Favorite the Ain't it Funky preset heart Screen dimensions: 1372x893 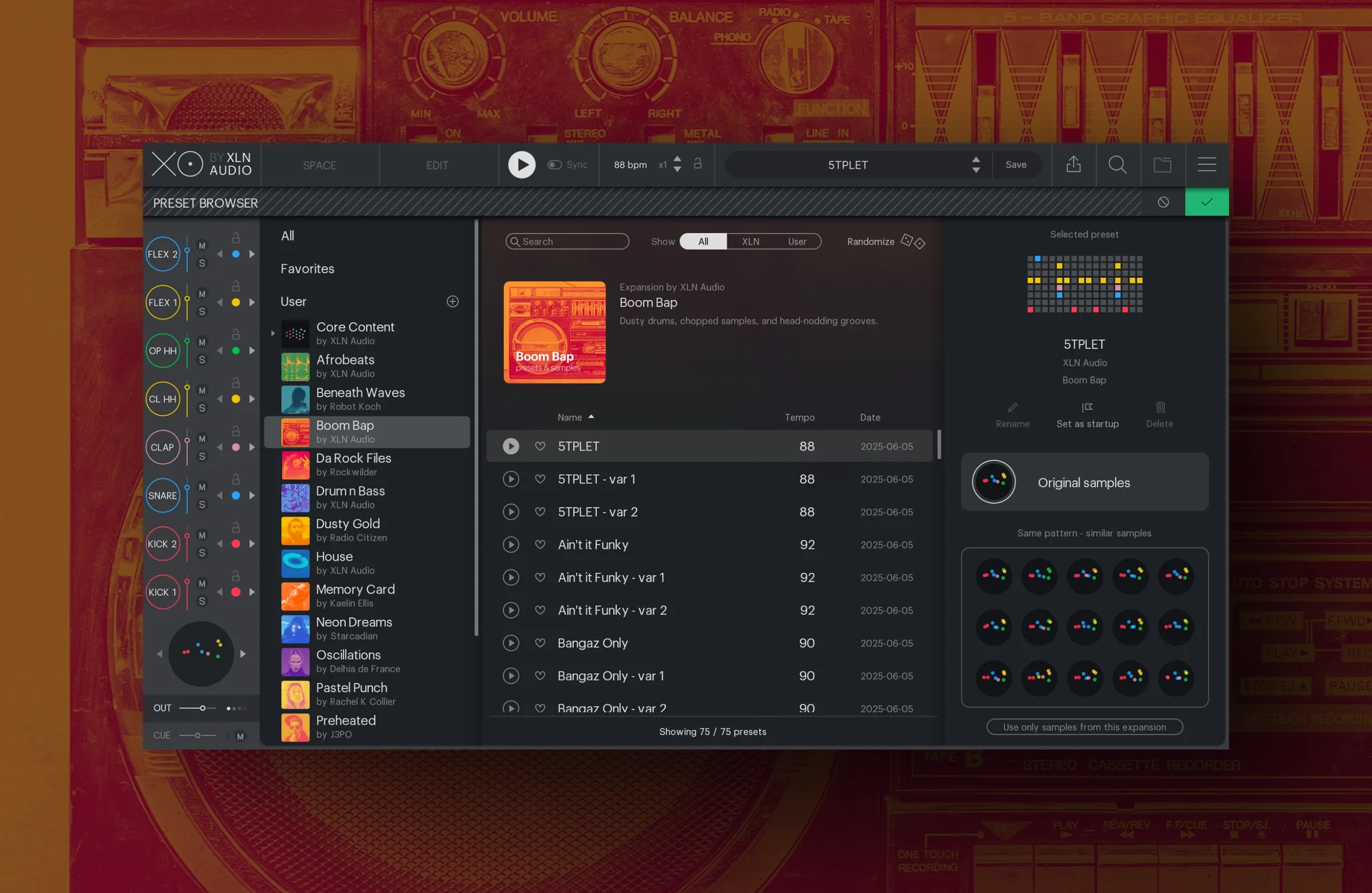pyautogui.click(x=540, y=544)
